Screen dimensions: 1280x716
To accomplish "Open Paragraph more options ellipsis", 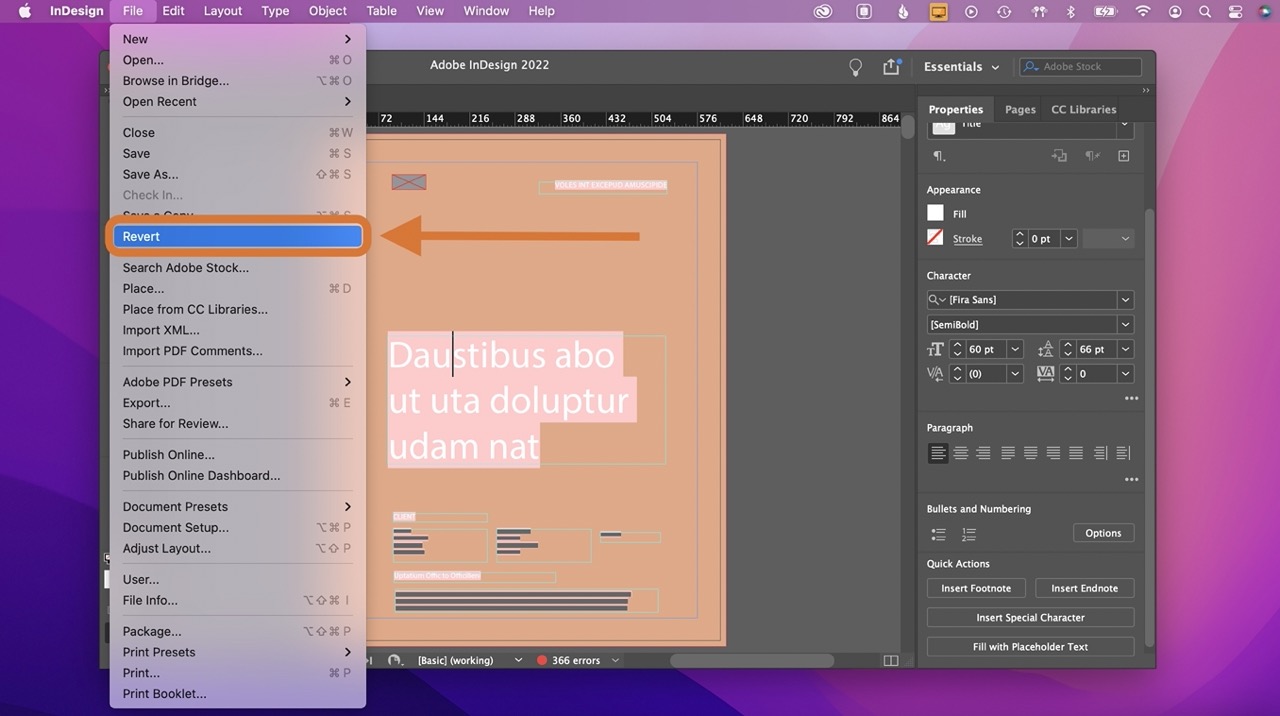I will 1131,480.
